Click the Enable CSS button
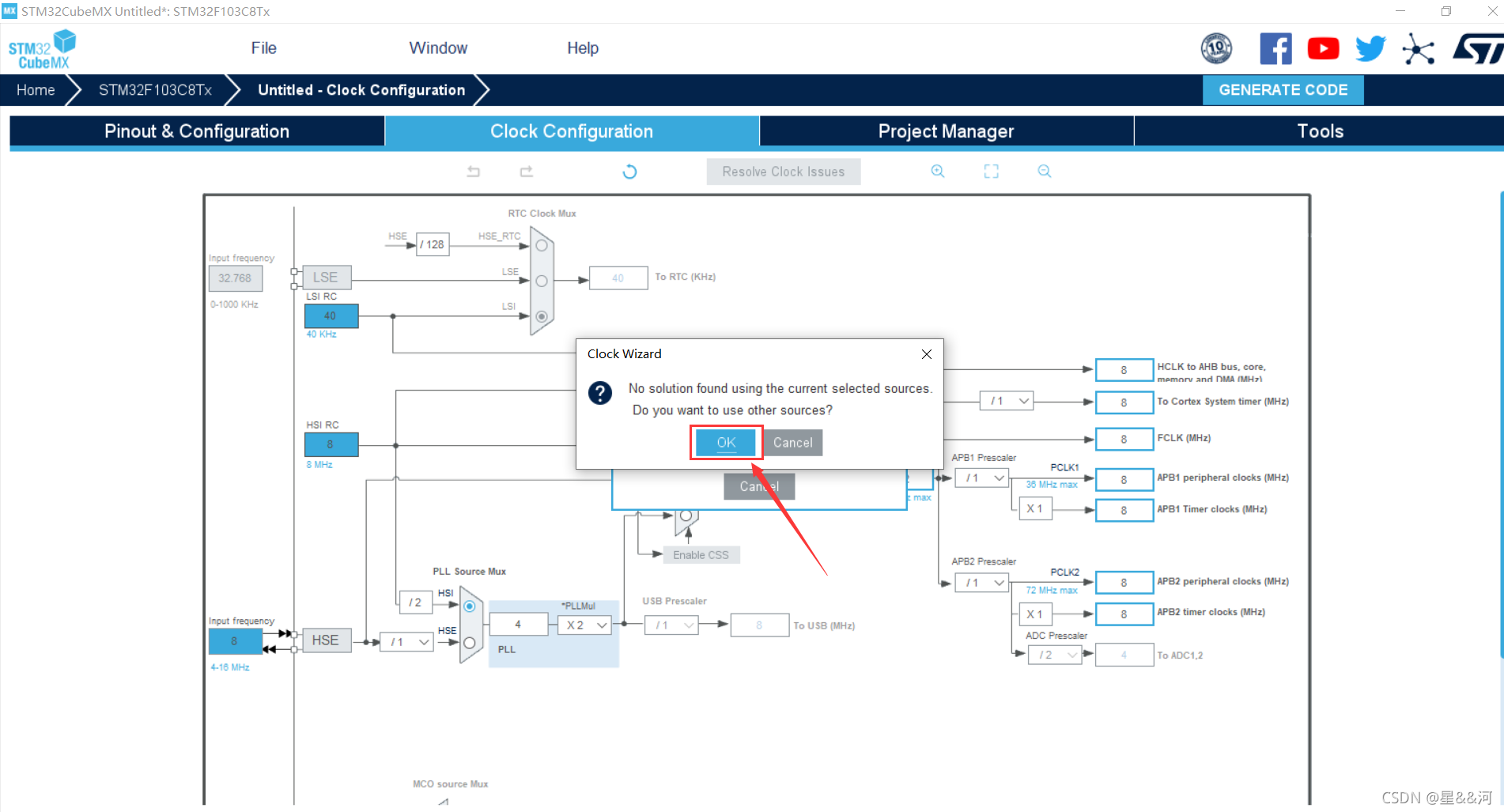The image size is (1504, 812). click(x=701, y=555)
